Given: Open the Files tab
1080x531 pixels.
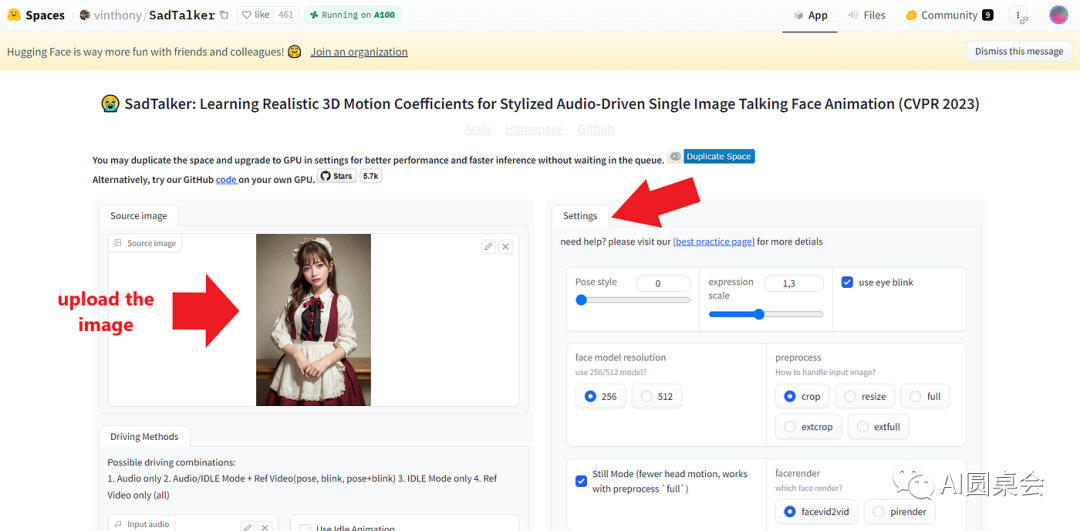Looking at the screenshot, I should 867,15.
